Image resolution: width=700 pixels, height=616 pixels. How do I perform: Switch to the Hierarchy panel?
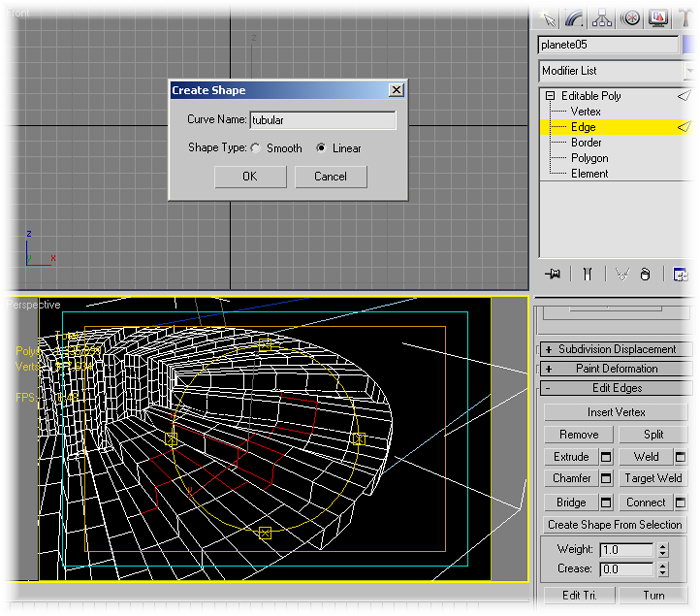(x=602, y=17)
